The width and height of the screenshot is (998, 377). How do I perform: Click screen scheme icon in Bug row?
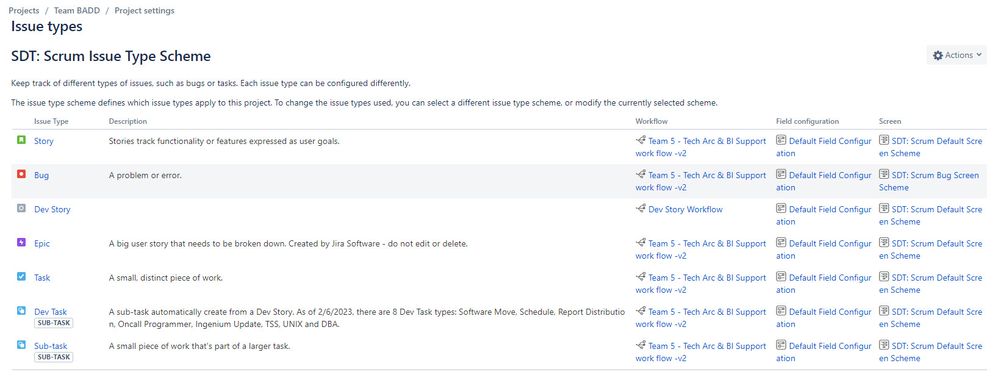(x=884, y=174)
